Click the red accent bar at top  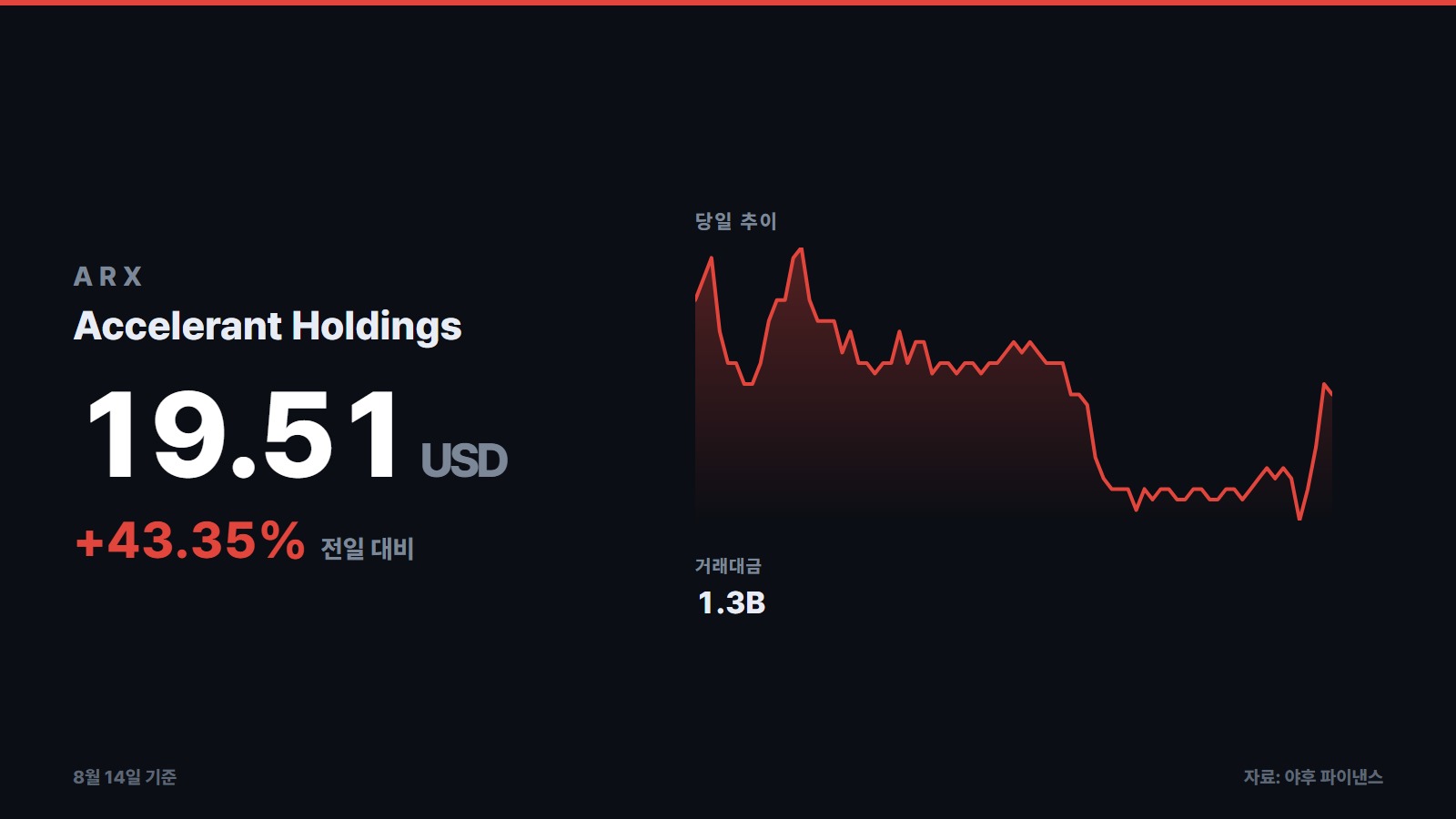[x=728, y=3]
